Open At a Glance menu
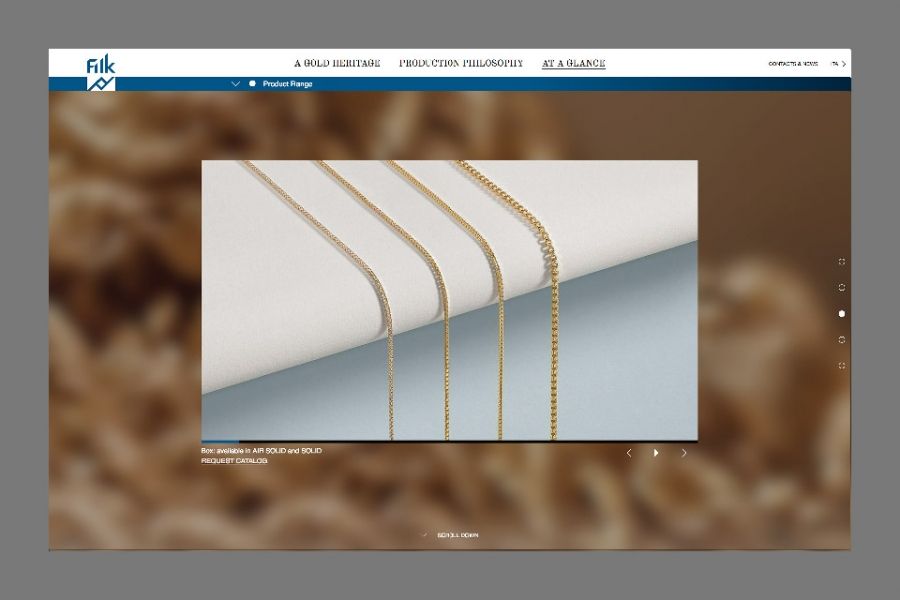The height and width of the screenshot is (600, 900). point(574,63)
